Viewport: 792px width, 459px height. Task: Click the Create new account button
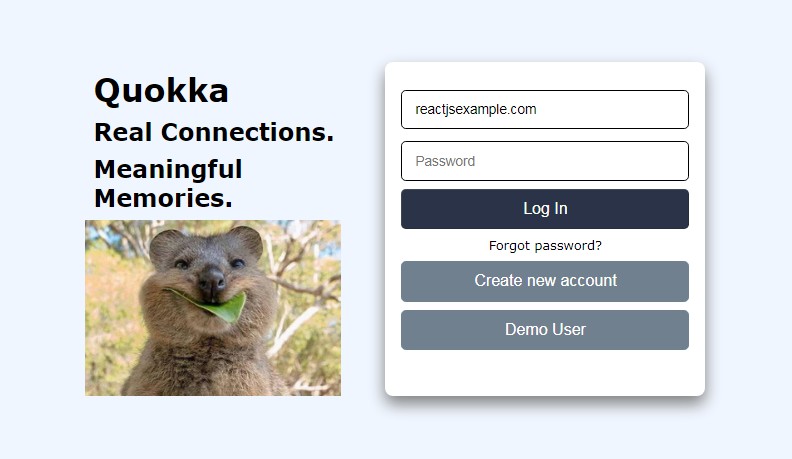[x=545, y=281]
